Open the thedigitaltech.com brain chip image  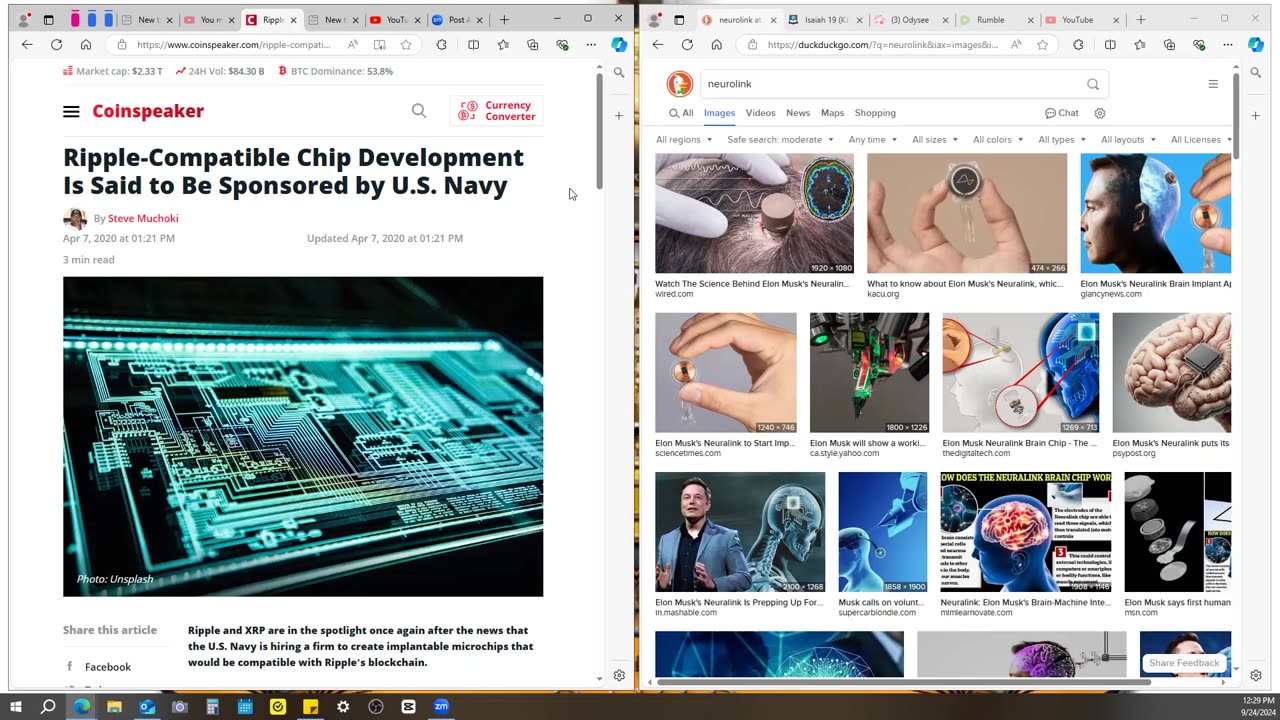(1020, 372)
